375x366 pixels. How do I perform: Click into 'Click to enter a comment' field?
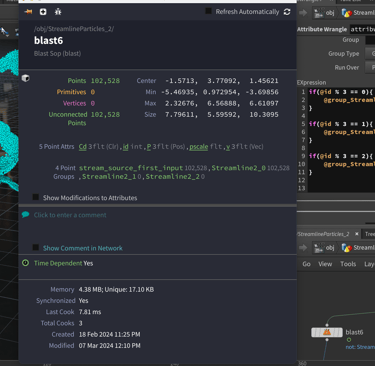[x=70, y=215]
